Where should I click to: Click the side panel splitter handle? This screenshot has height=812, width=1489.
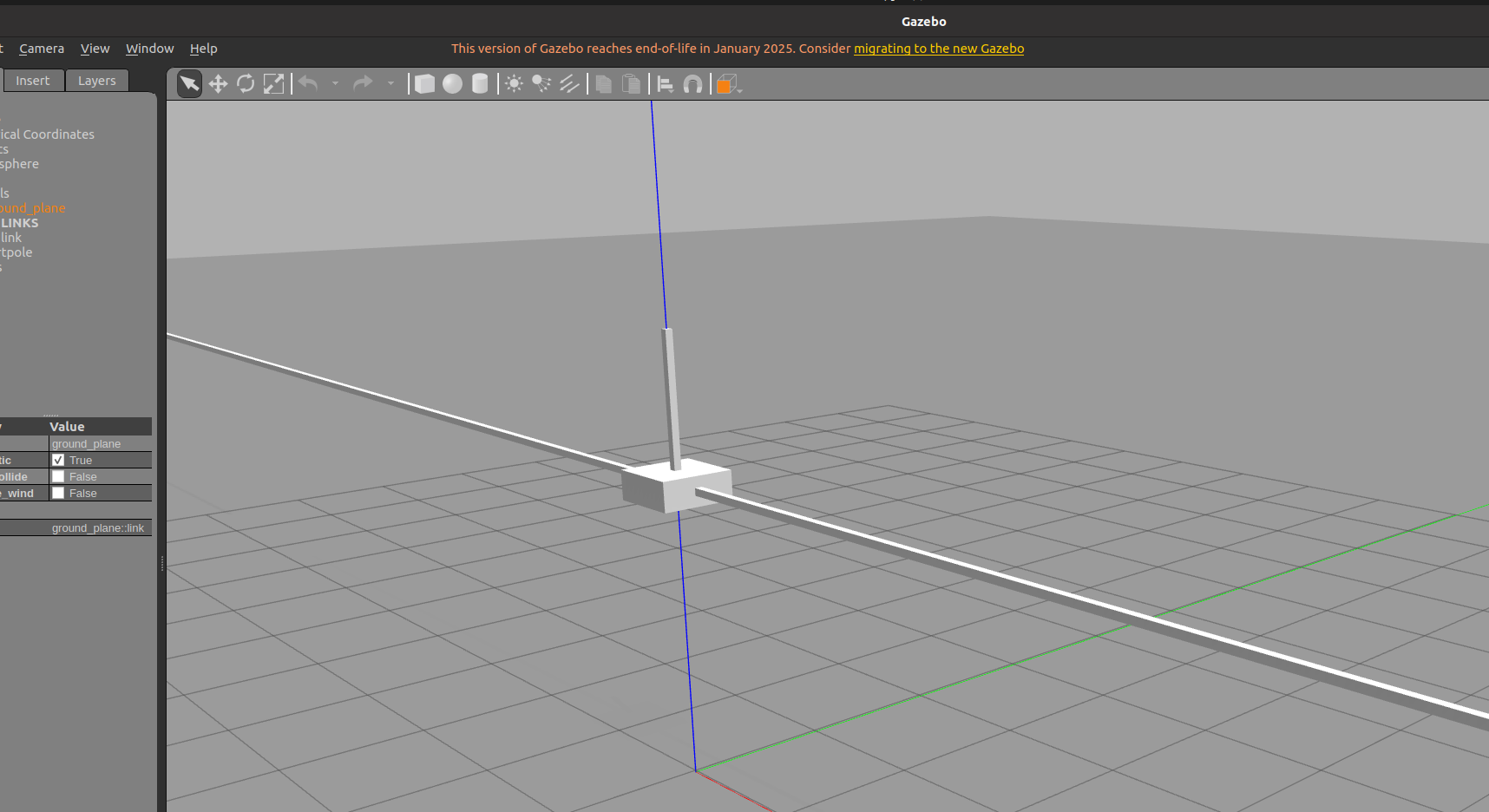click(x=162, y=564)
